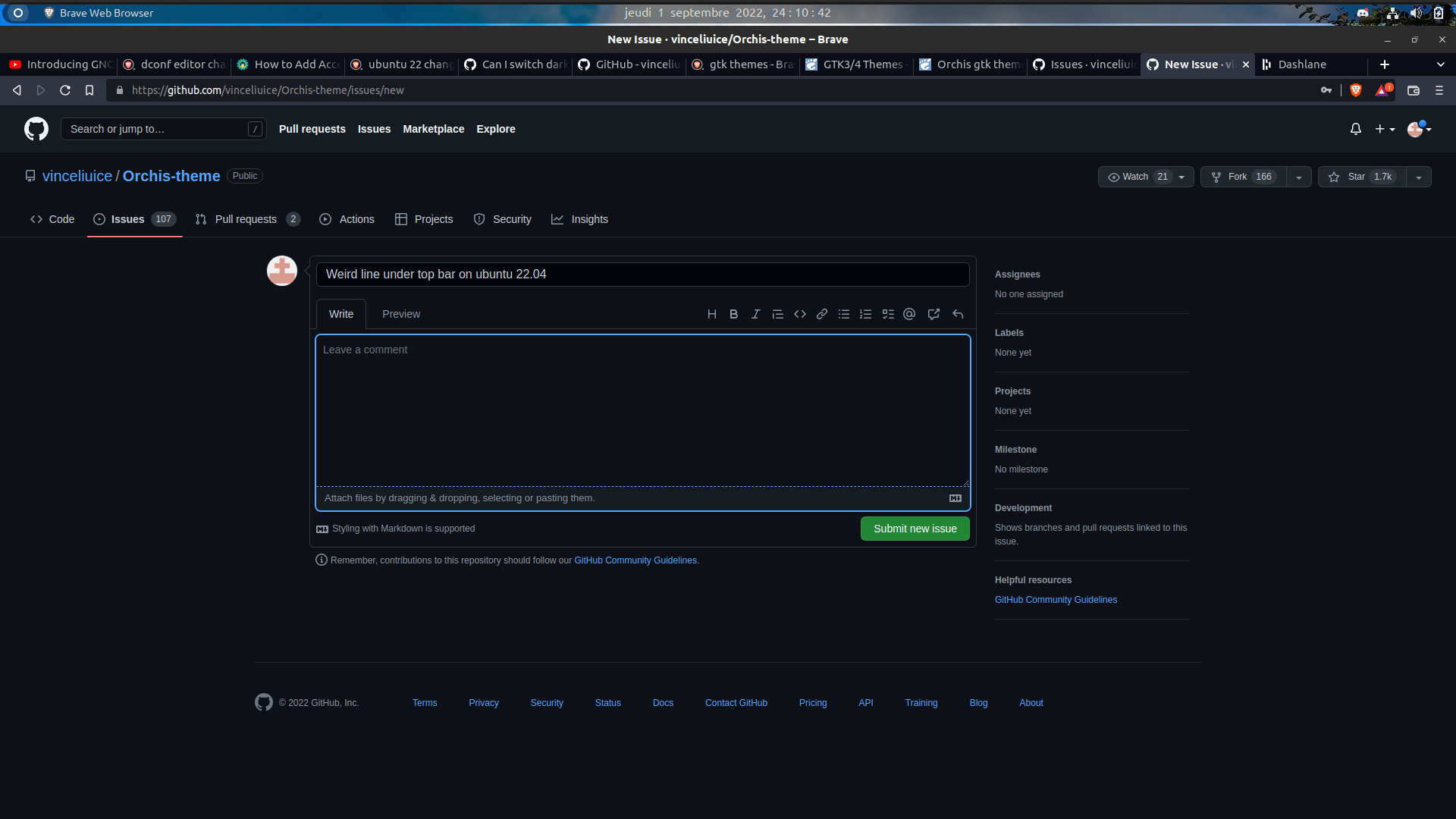Insert a code block from the toolbar
Screen dimensions: 1456x819
800,313
